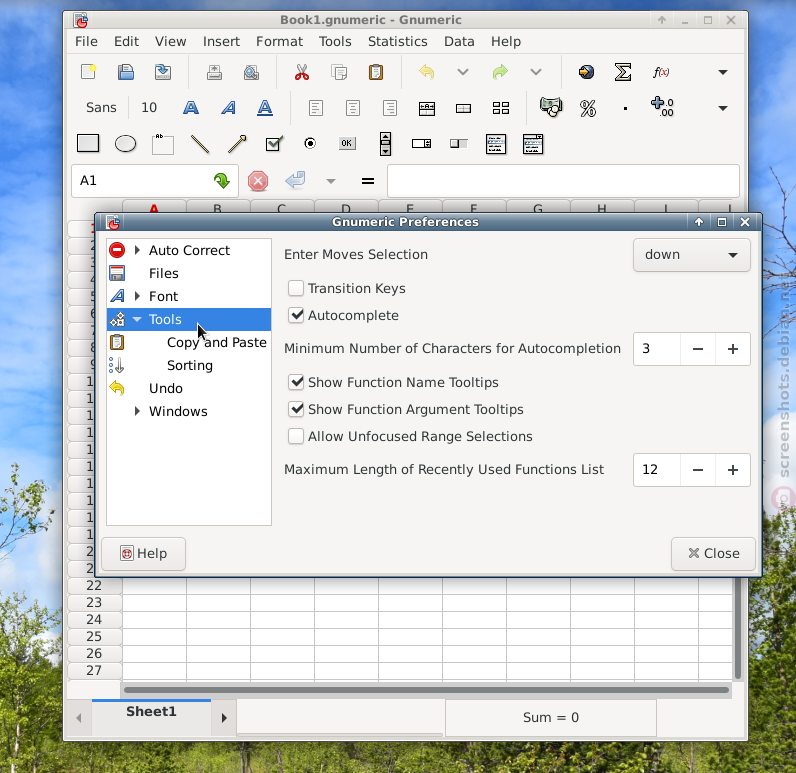Apply percent number format

point(588,108)
